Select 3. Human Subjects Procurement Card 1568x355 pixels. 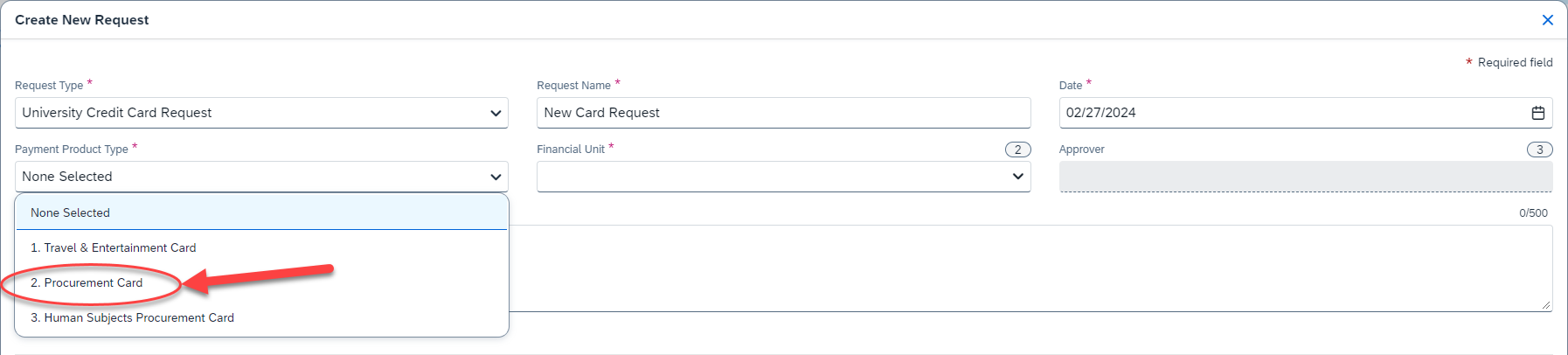click(x=132, y=318)
